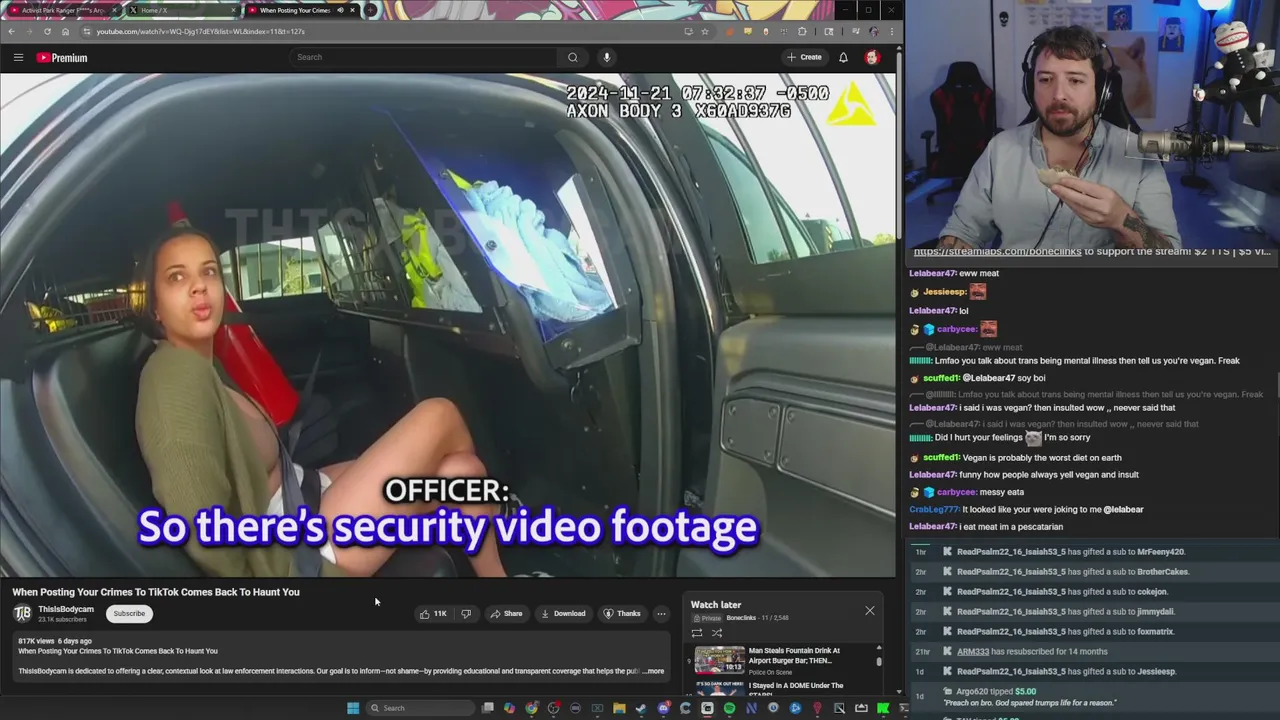Click Bonelinks playlist owner link
Viewport: 1280px width, 720px height.
click(741, 618)
